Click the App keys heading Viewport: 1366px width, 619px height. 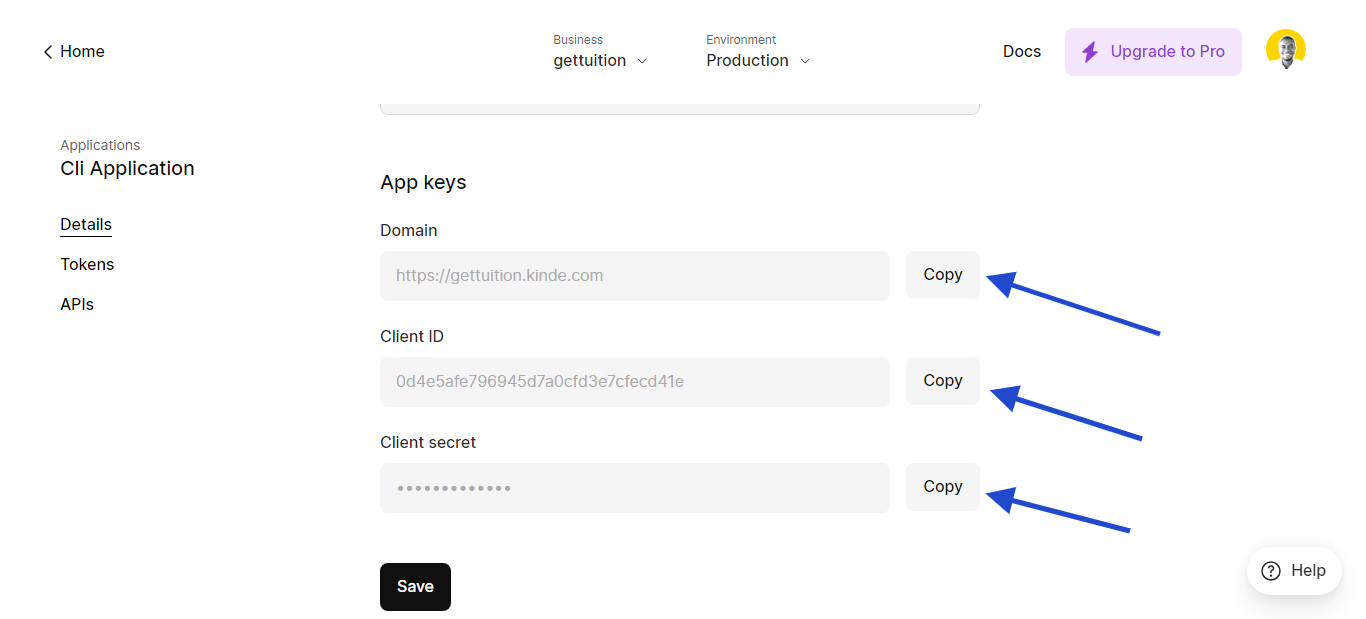click(x=423, y=183)
